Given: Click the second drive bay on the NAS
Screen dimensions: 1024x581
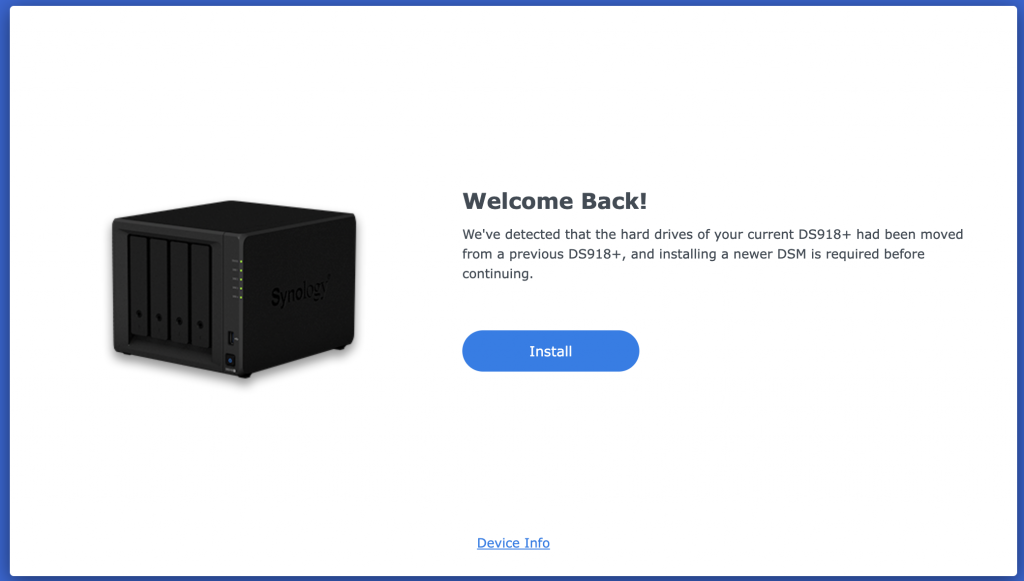Looking at the screenshot, I should 159,289.
